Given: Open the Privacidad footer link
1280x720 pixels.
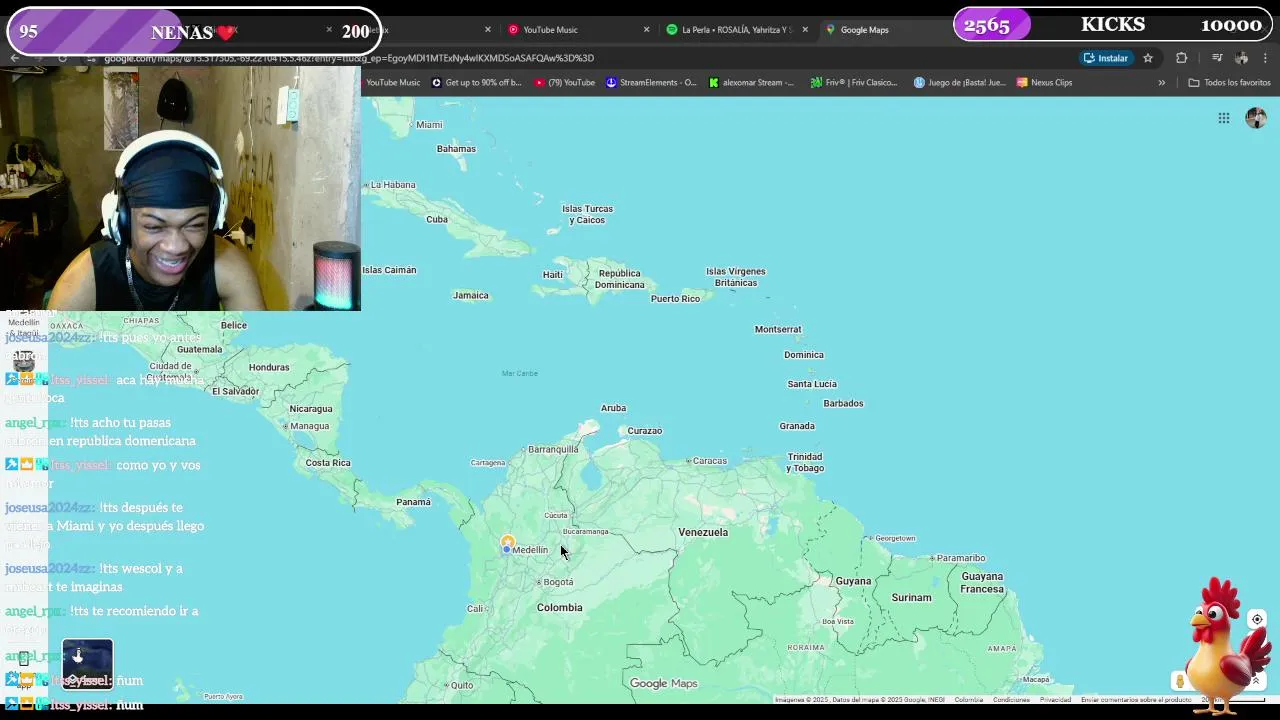Looking at the screenshot, I should (1055, 700).
